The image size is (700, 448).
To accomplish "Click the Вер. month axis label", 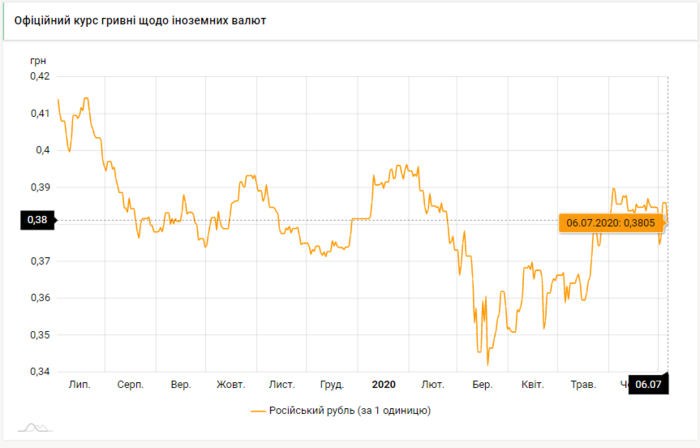I will coord(181,384).
